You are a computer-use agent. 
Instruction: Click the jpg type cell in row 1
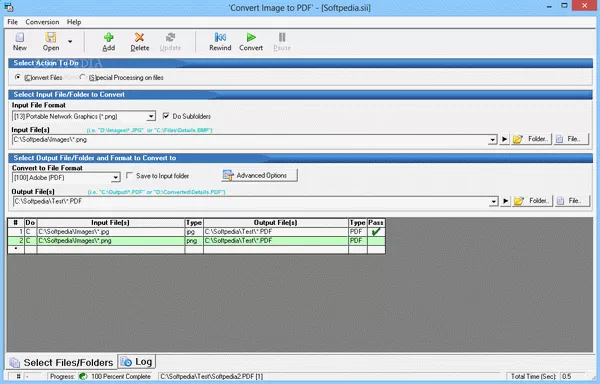(x=194, y=232)
